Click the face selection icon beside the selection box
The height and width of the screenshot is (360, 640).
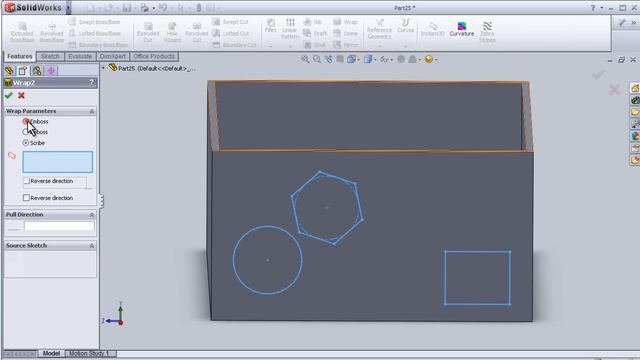point(12,156)
